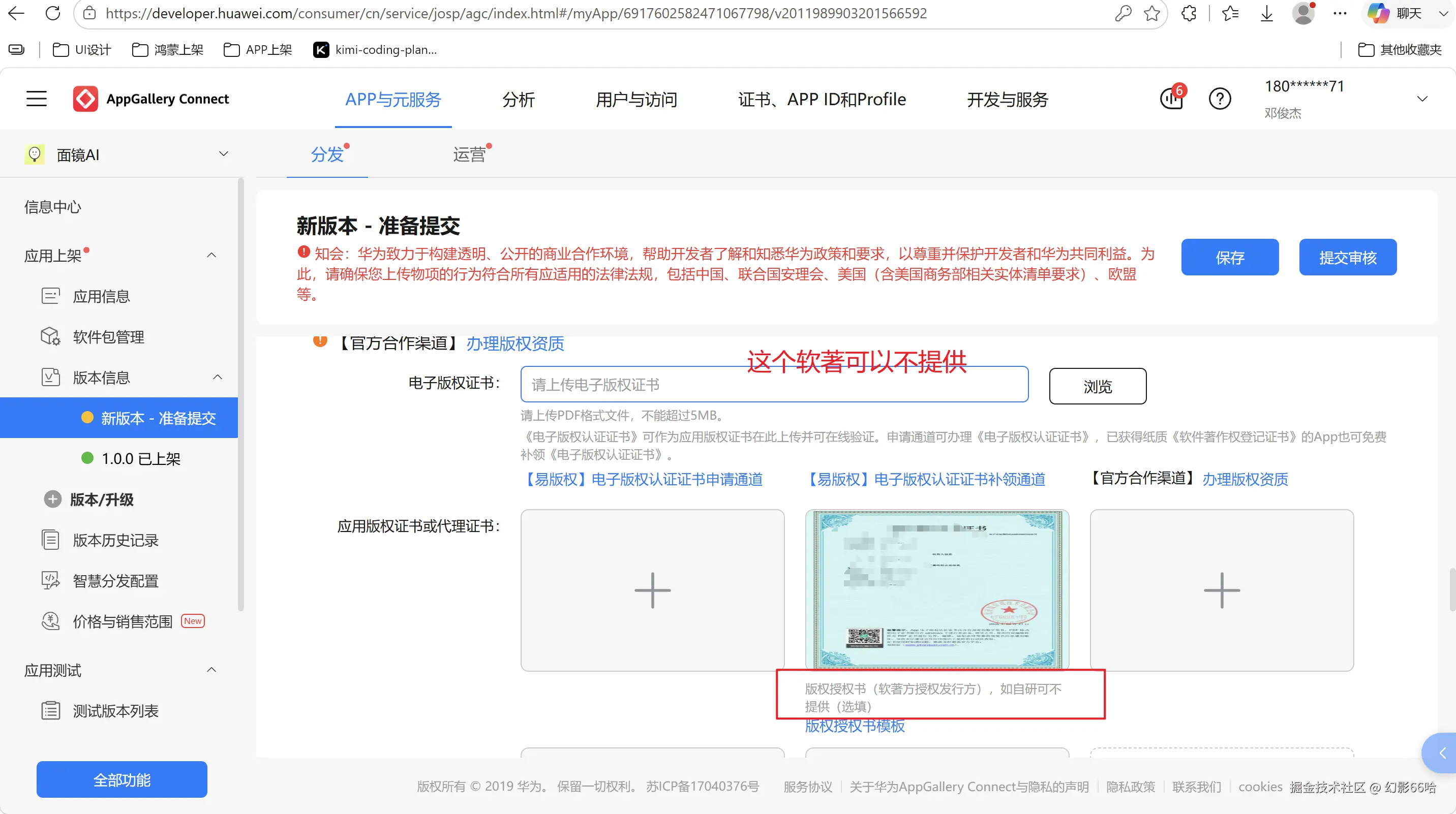
Task: Open the 隐私政策 footer link
Action: (x=1131, y=787)
